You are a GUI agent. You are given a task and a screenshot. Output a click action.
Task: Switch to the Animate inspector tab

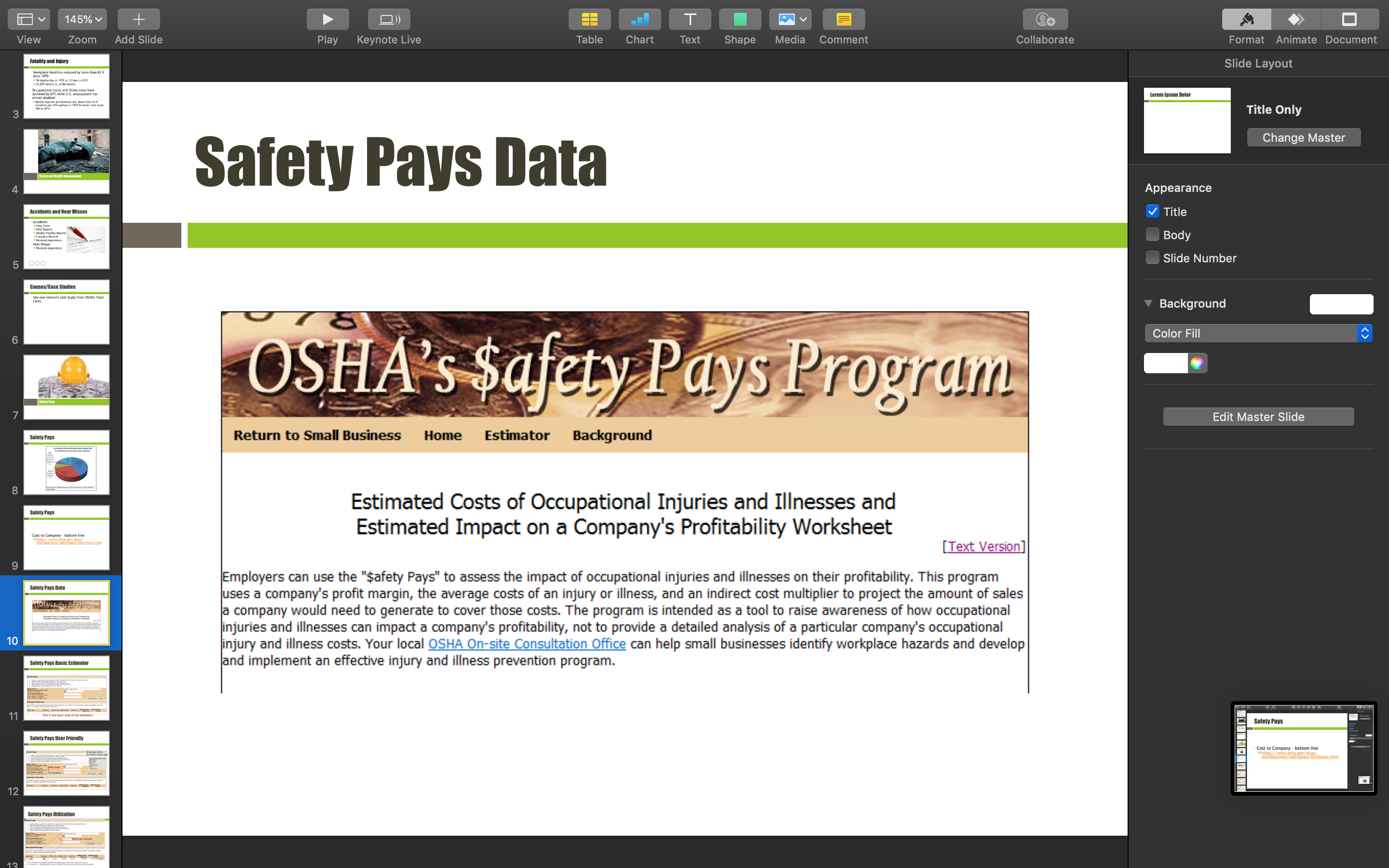point(1296,19)
